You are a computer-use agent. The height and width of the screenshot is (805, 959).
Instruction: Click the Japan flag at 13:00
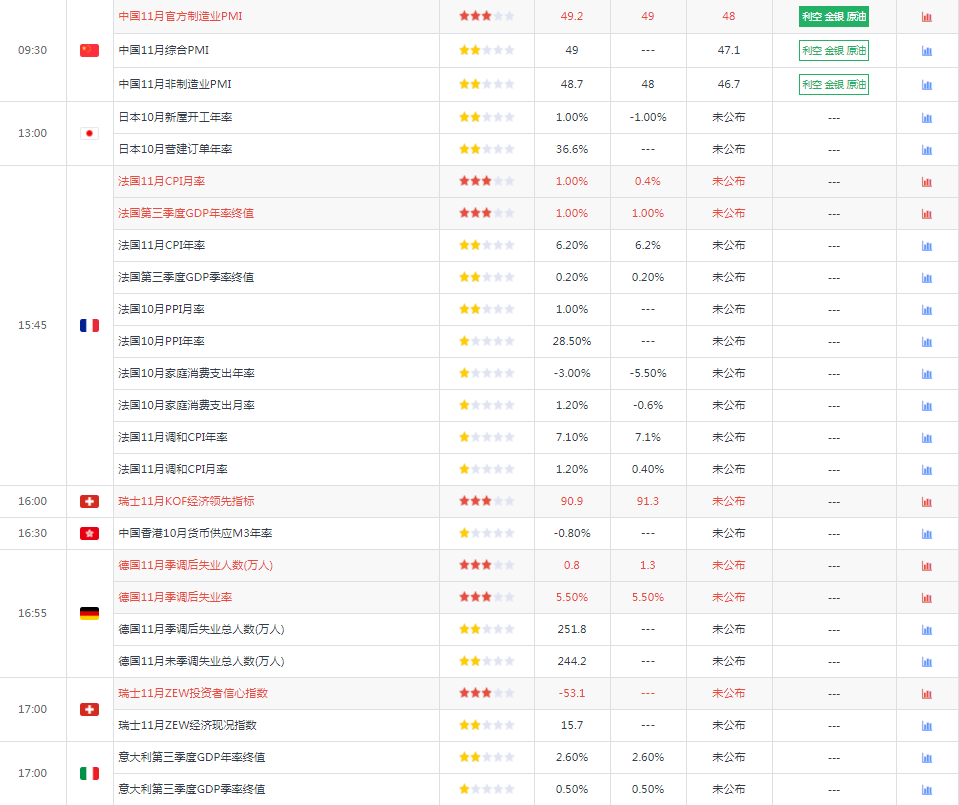89,133
